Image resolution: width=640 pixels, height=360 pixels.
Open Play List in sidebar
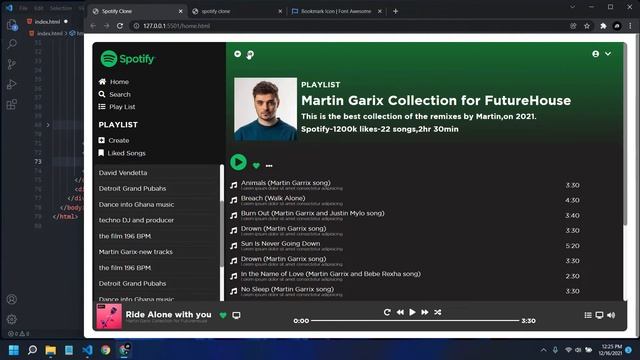pyautogui.click(x=117, y=107)
